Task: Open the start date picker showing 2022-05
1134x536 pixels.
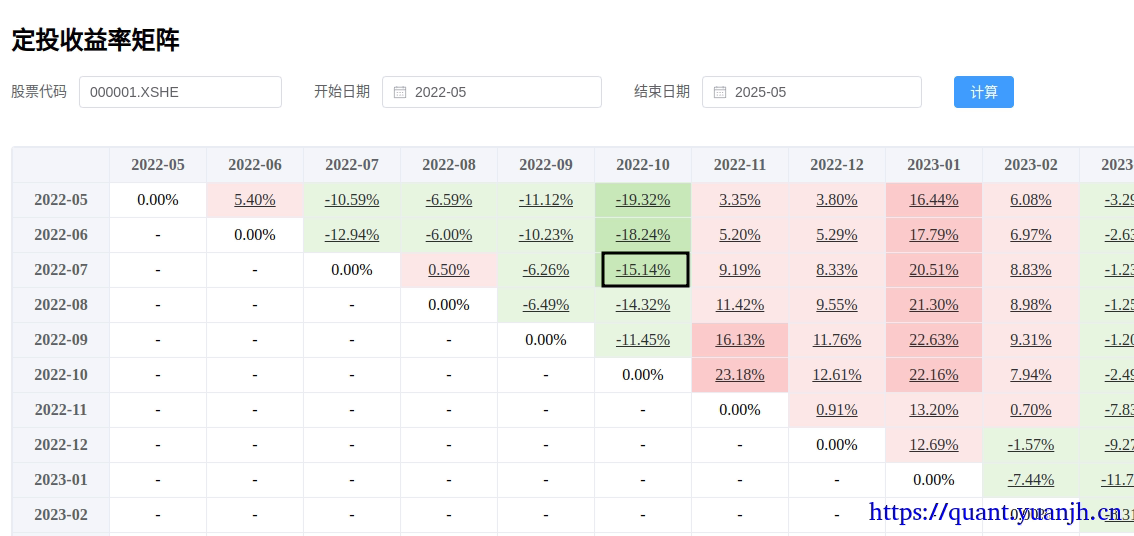Action: tap(500, 92)
